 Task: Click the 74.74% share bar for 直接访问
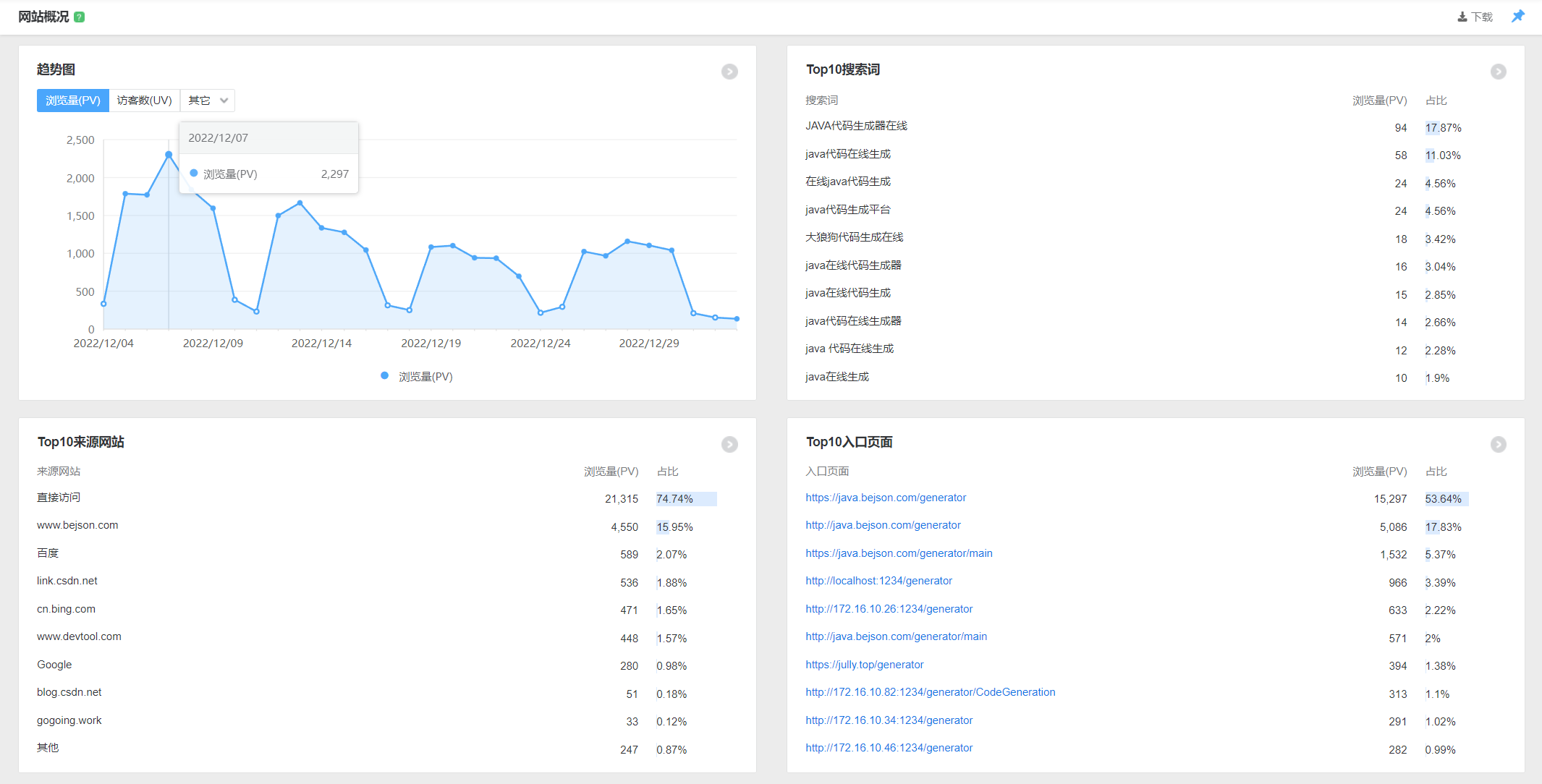685,499
